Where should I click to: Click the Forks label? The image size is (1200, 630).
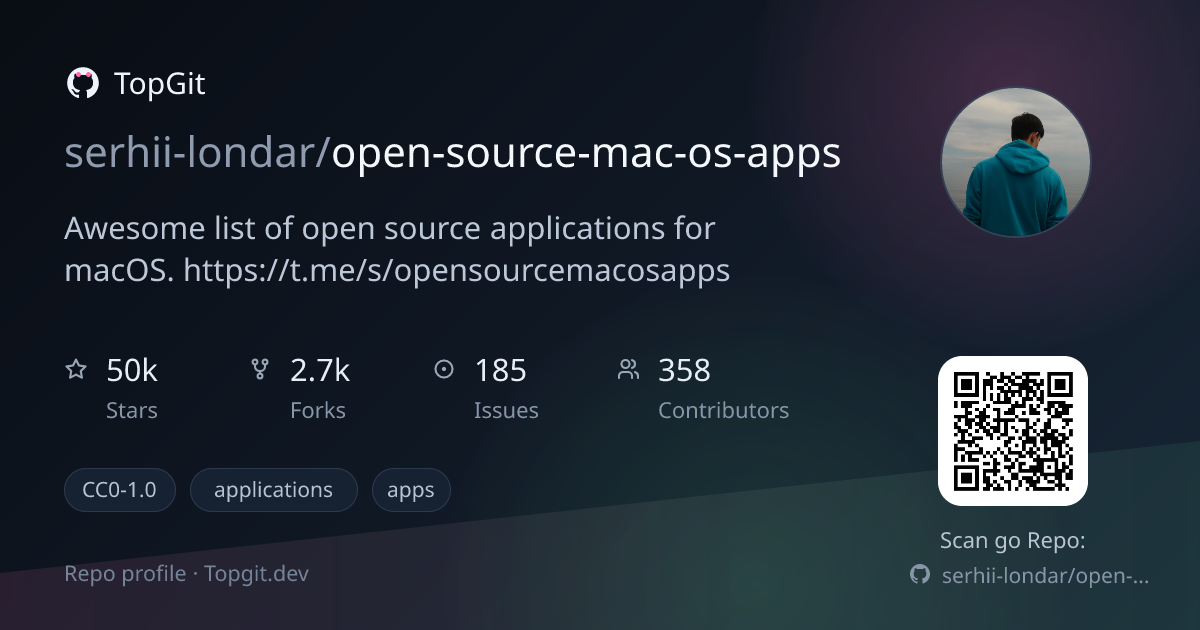318,411
